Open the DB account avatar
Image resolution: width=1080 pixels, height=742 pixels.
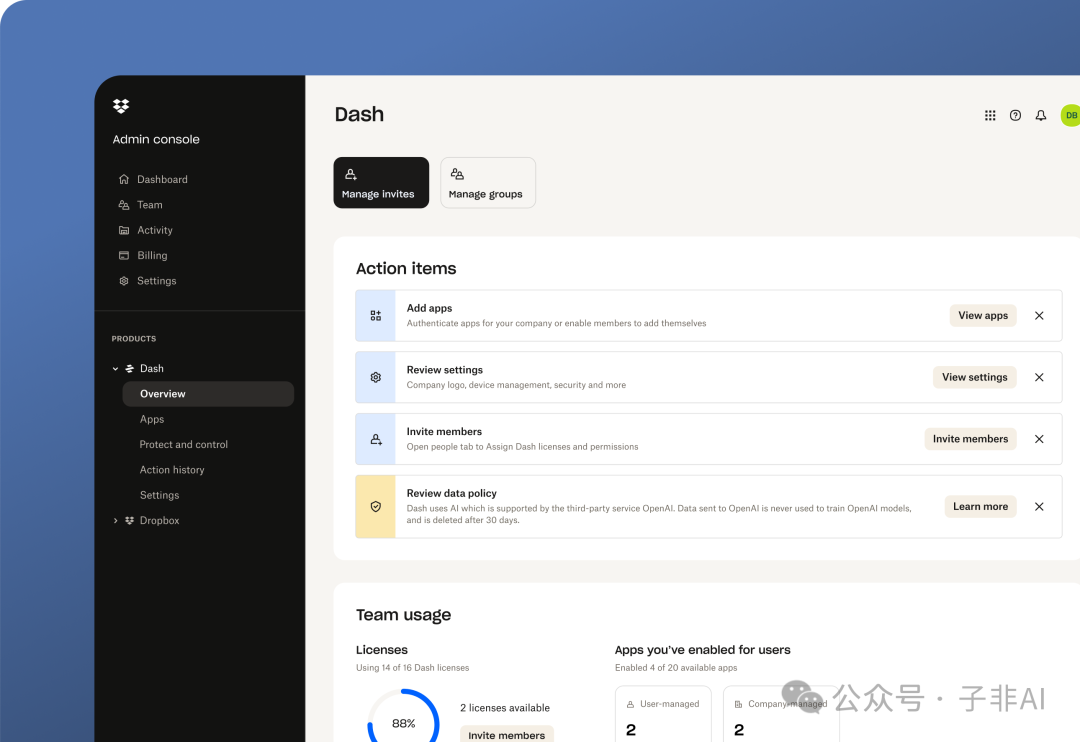[1070, 116]
